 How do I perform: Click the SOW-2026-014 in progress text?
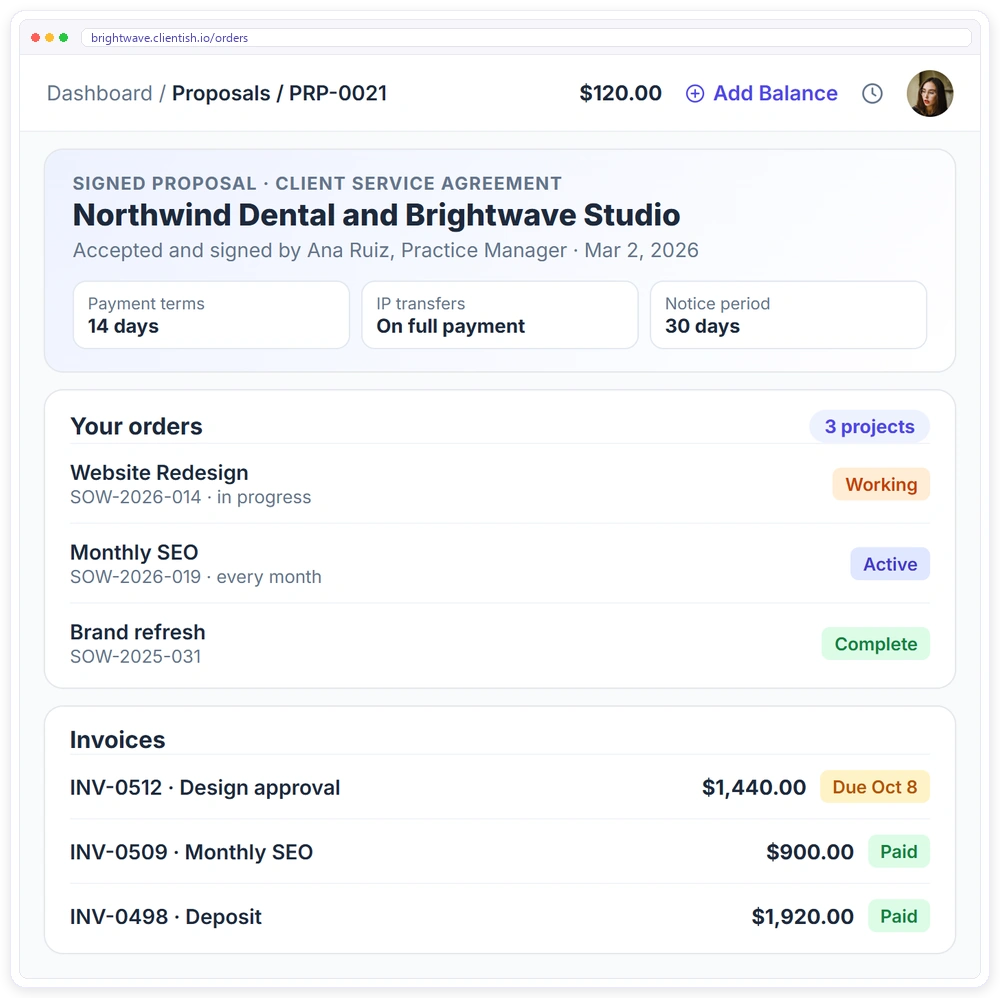click(191, 497)
